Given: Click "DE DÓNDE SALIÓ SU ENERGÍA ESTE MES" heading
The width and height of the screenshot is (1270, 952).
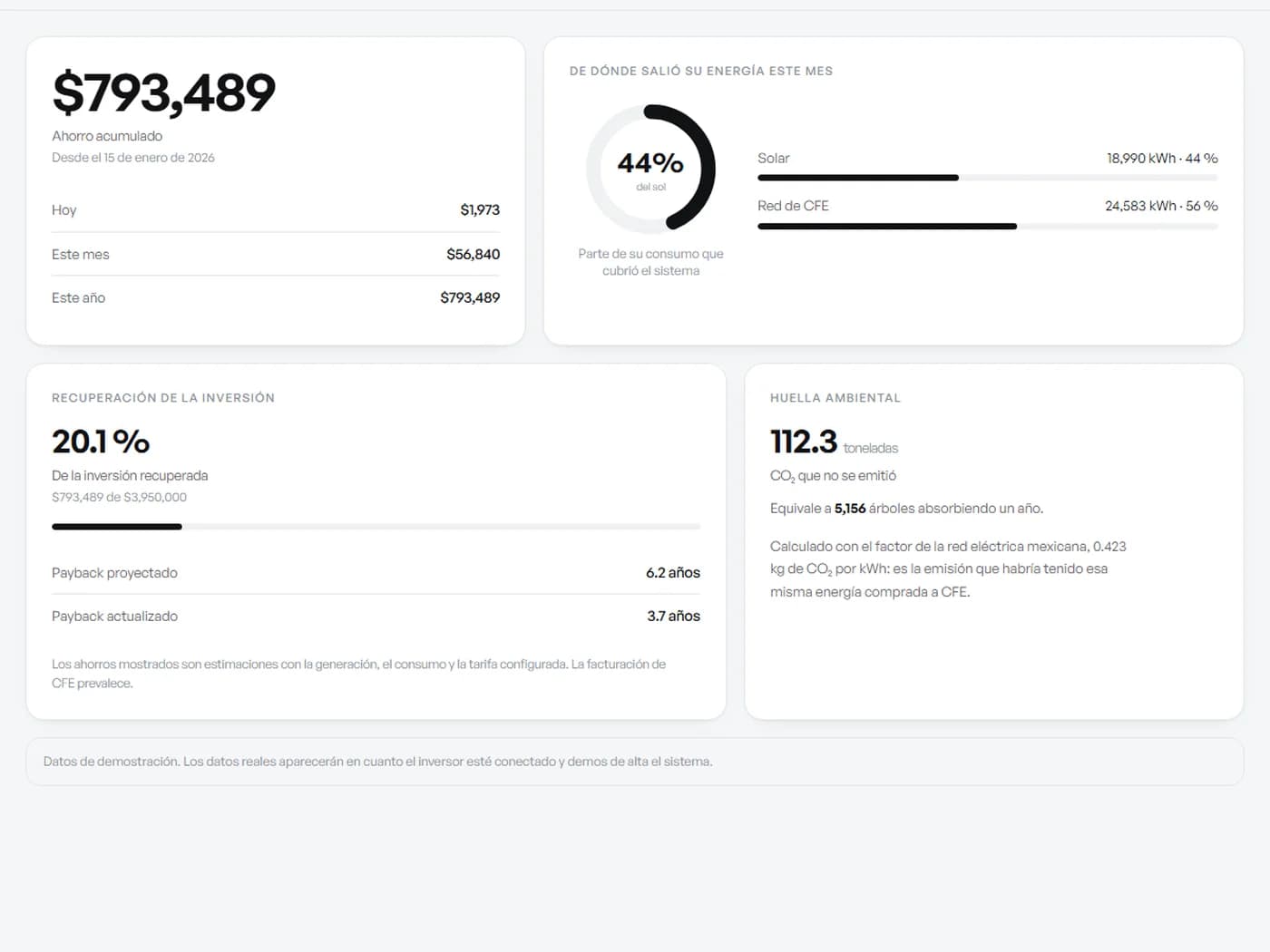Looking at the screenshot, I should [x=701, y=71].
